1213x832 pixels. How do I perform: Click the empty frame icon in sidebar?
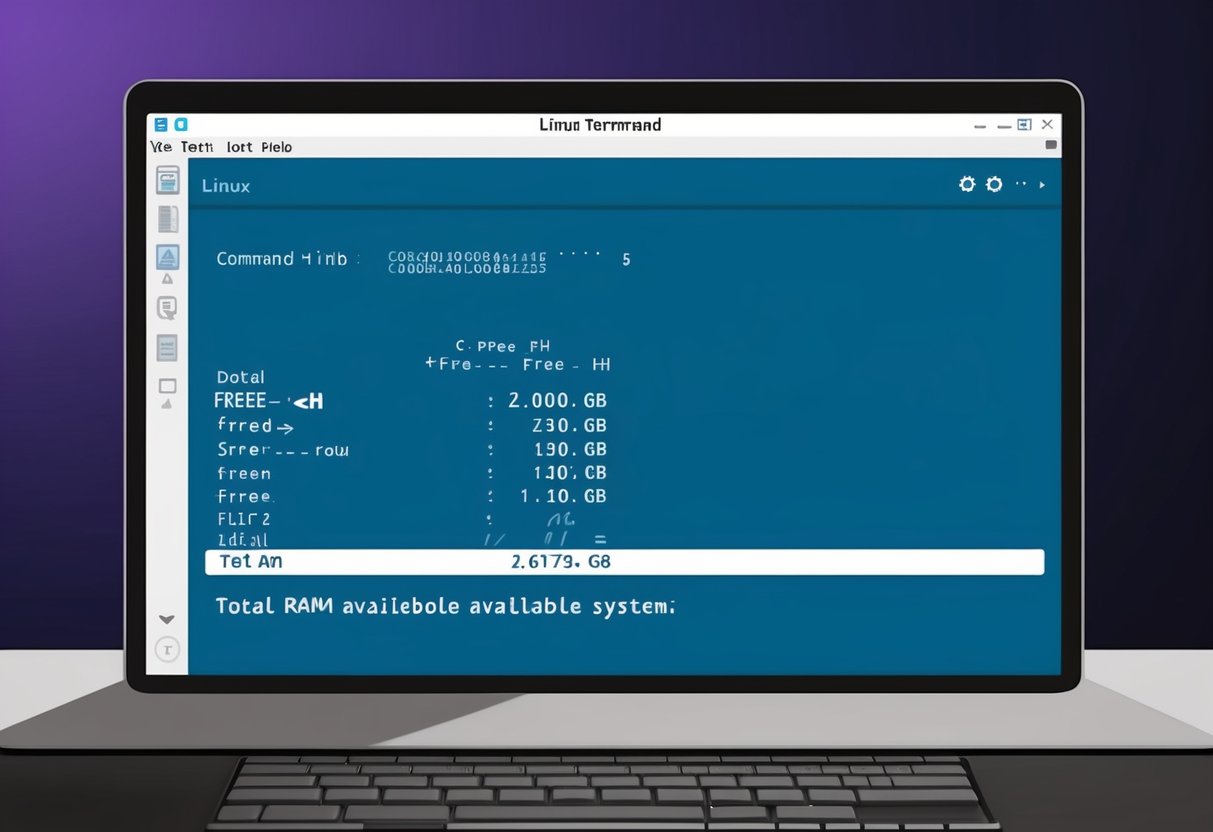coord(167,385)
